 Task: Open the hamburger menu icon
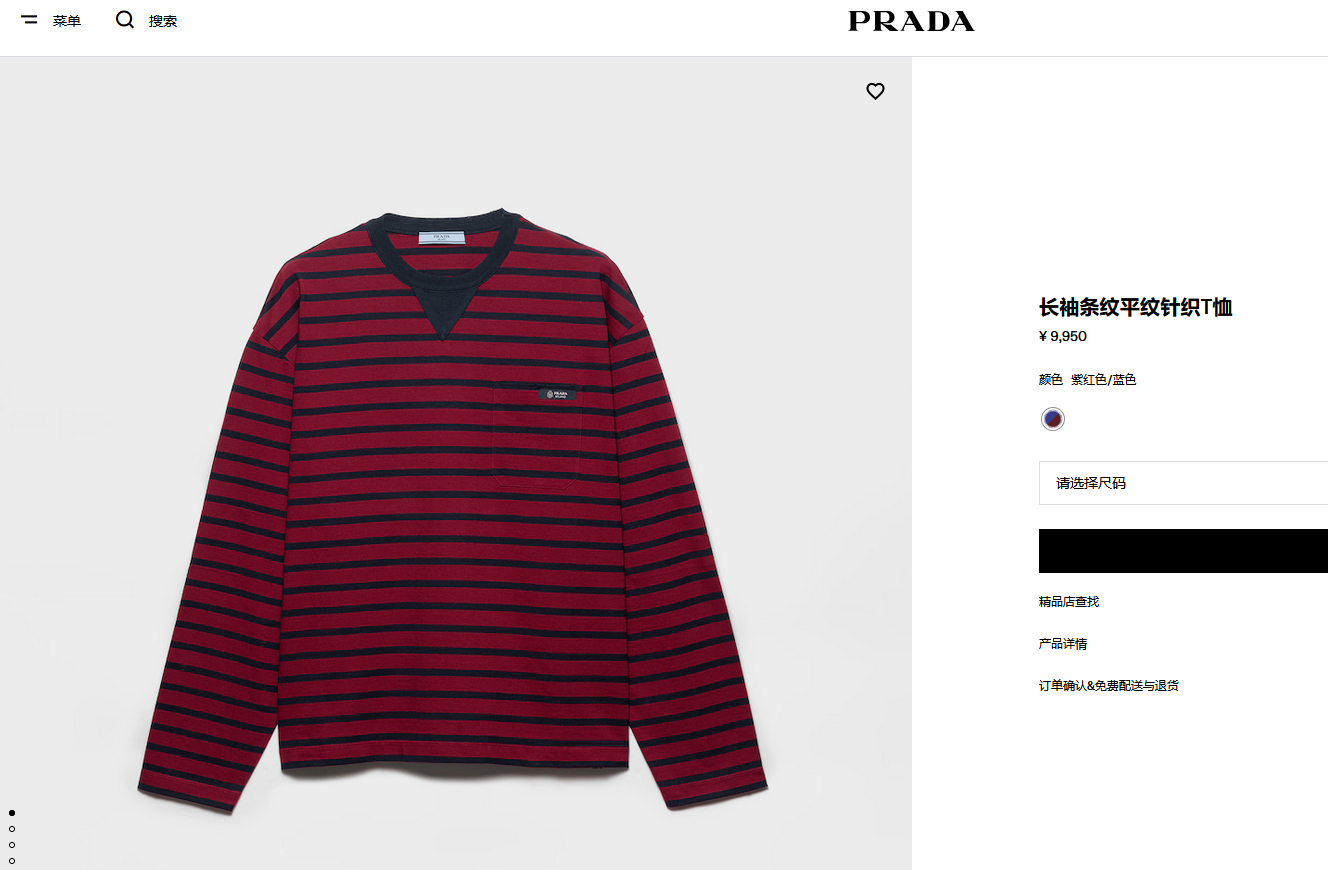[29, 20]
